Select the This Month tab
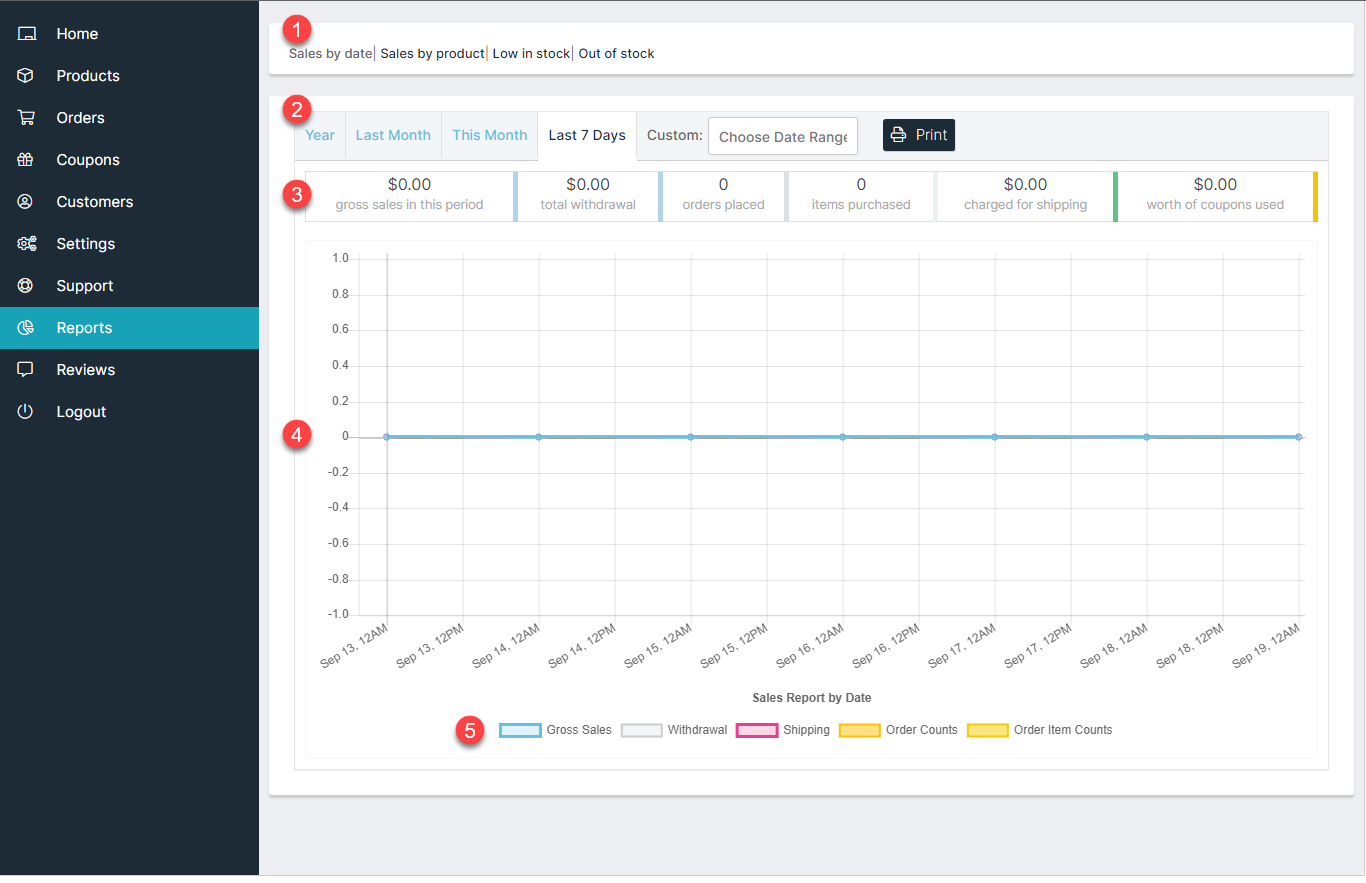Image resolution: width=1366 pixels, height=883 pixels. click(x=490, y=135)
